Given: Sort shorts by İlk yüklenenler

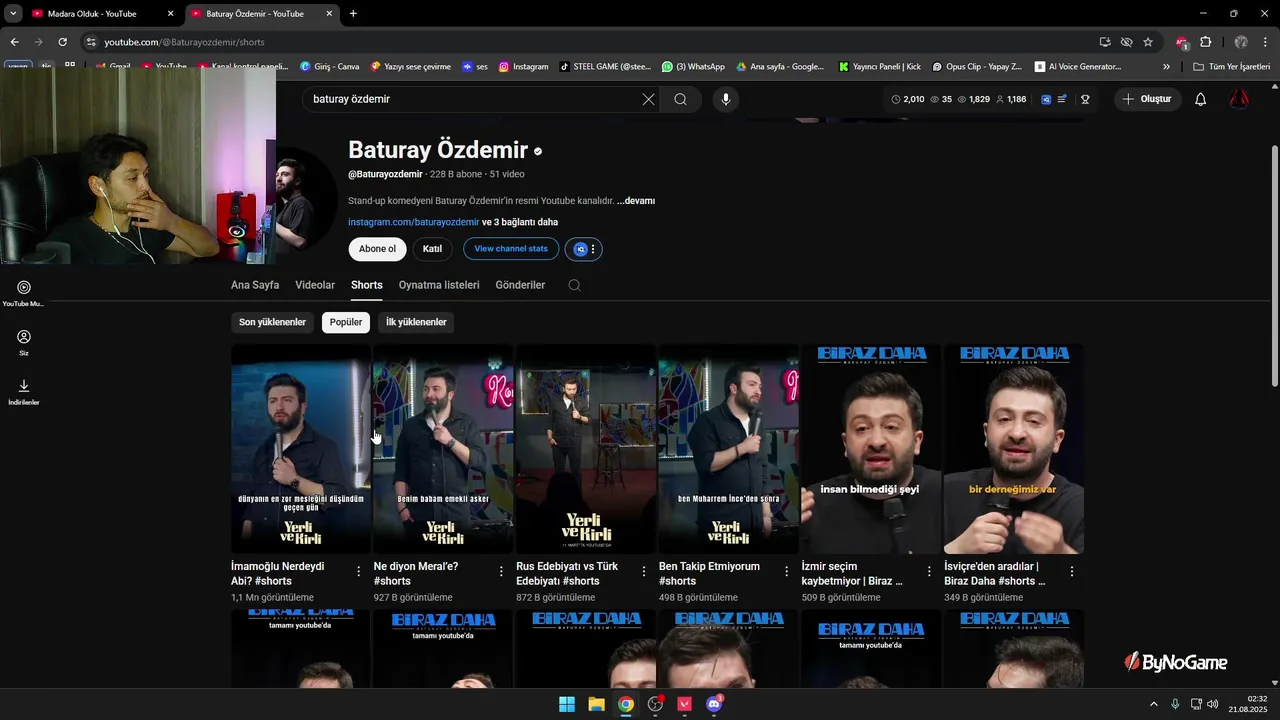Looking at the screenshot, I should pos(416,322).
